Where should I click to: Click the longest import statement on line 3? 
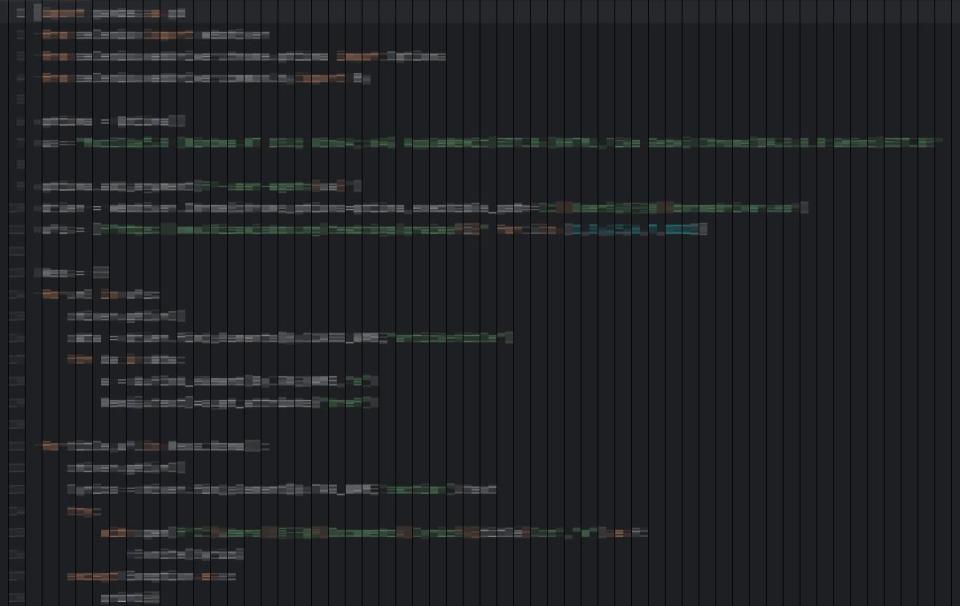pos(243,57)
